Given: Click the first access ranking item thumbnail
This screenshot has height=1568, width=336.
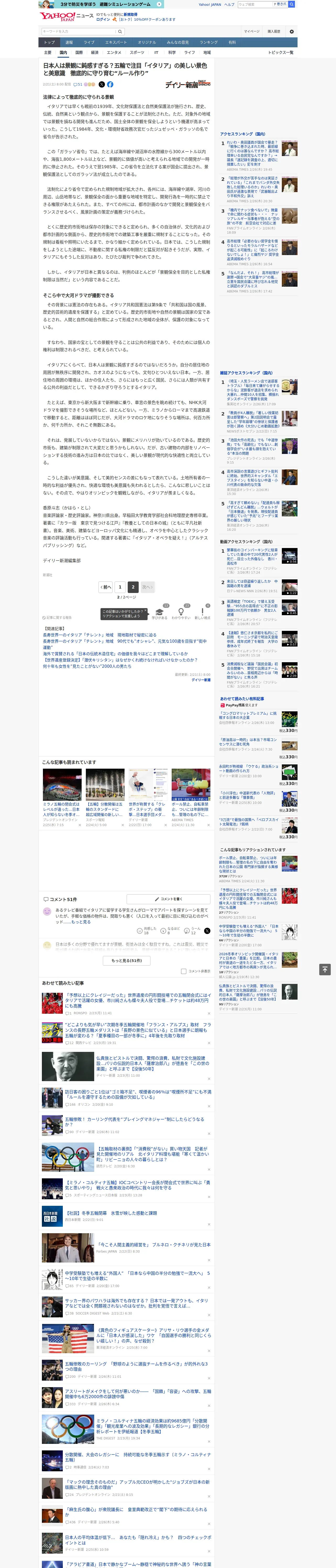Looking at the screenshot, I should 289,148.
